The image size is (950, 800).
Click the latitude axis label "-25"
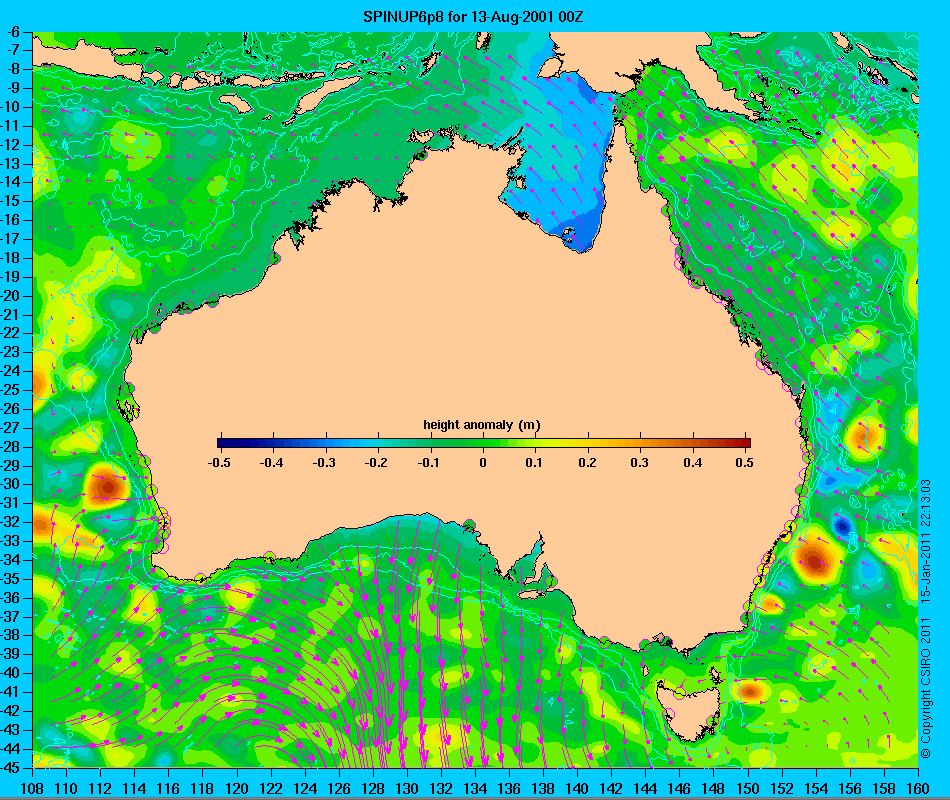10,390
